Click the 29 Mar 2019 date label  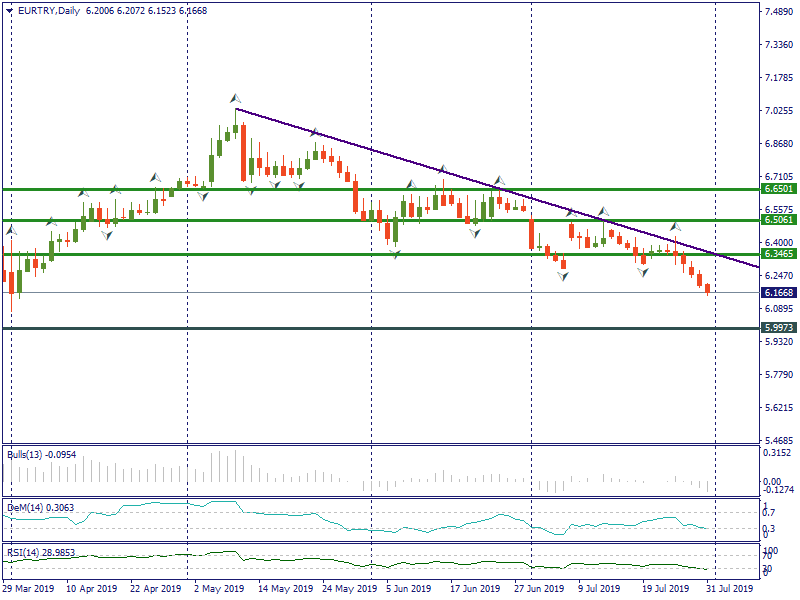pos(29,589)
